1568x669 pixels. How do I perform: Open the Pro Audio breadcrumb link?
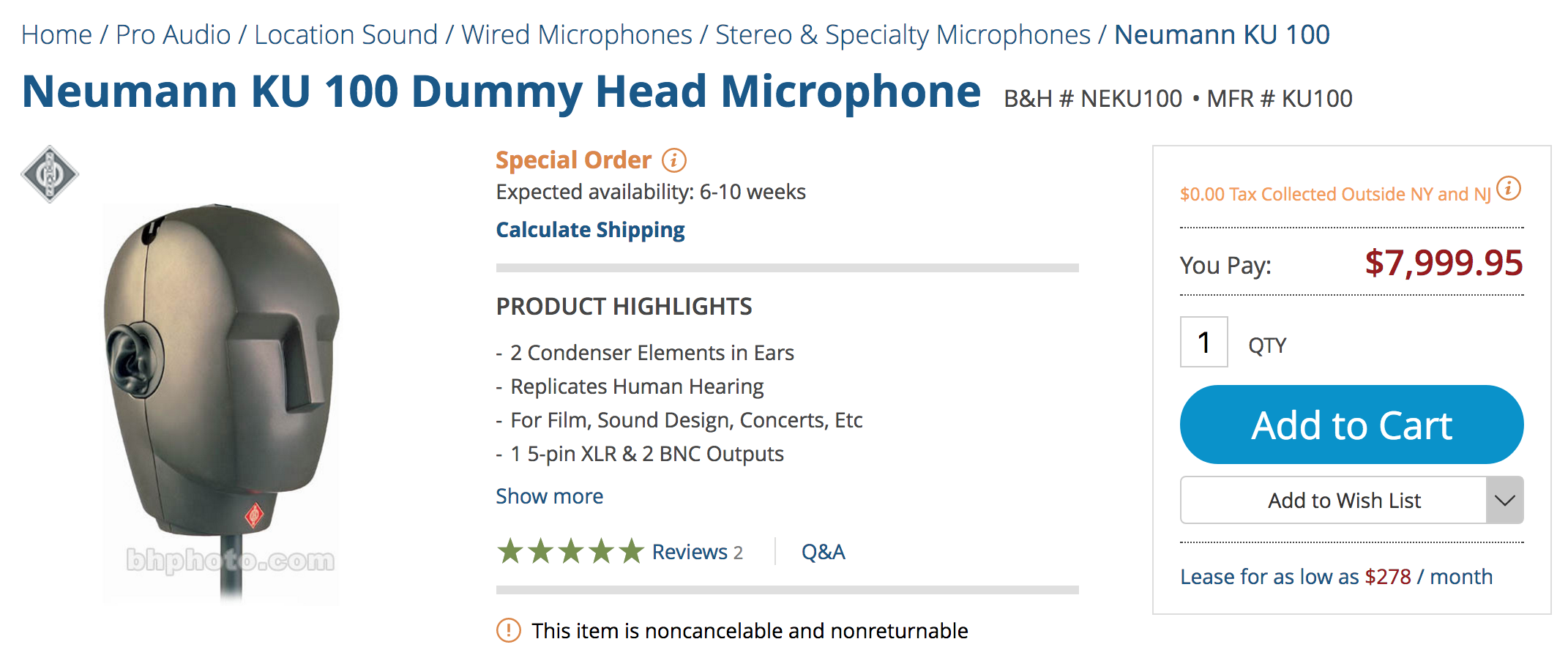point(173,34)
